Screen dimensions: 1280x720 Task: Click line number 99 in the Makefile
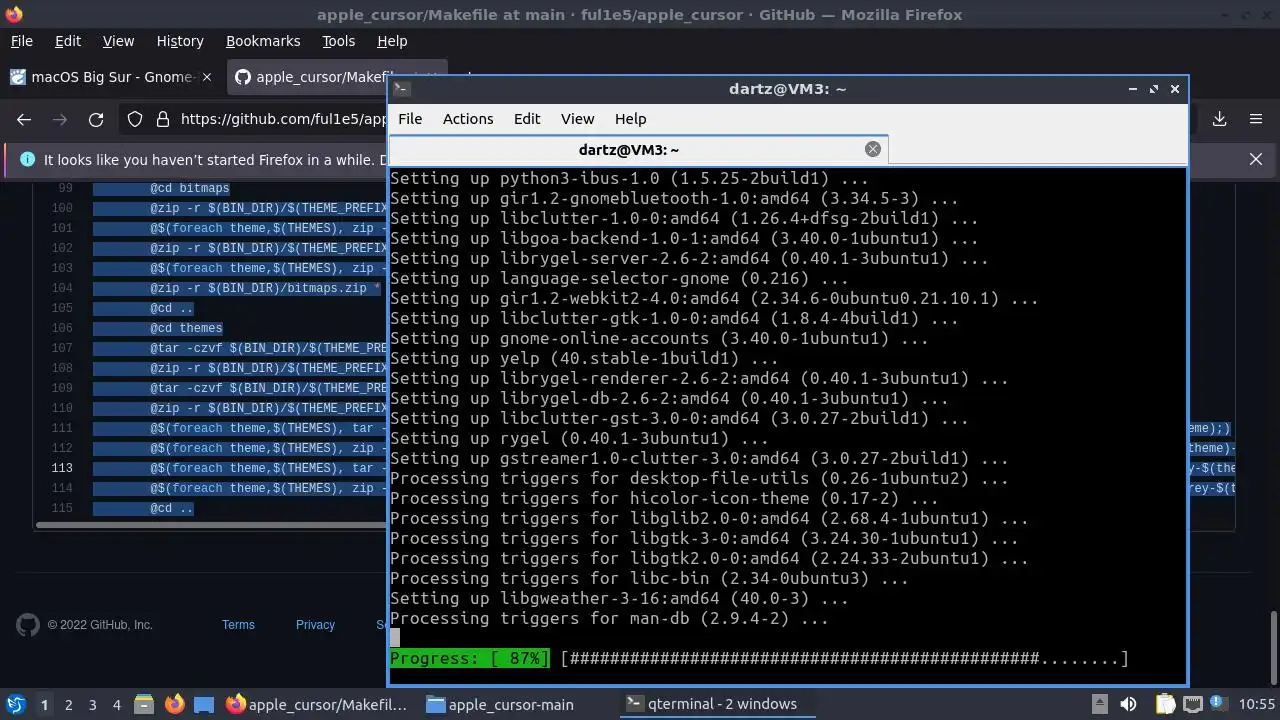66,188
